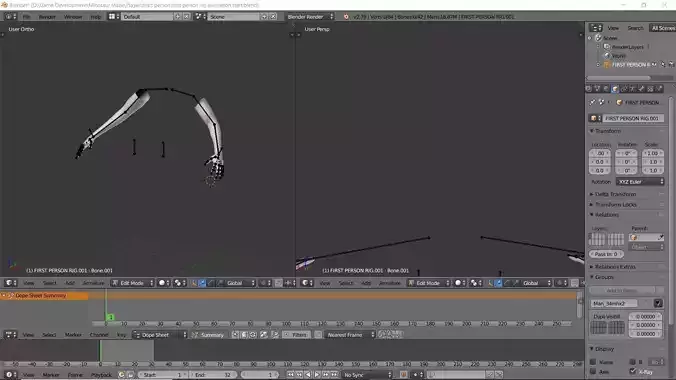Image resolution: width=676 pixels, height=380 pixels.
Task: Open the Dope Sheet Marker menu
Action: pos(73,335)
